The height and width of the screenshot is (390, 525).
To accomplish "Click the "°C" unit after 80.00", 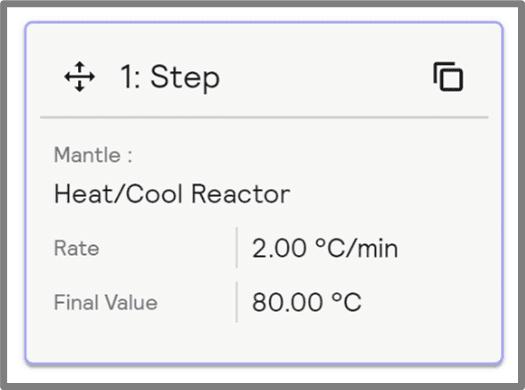I will [x=347, y=302].
